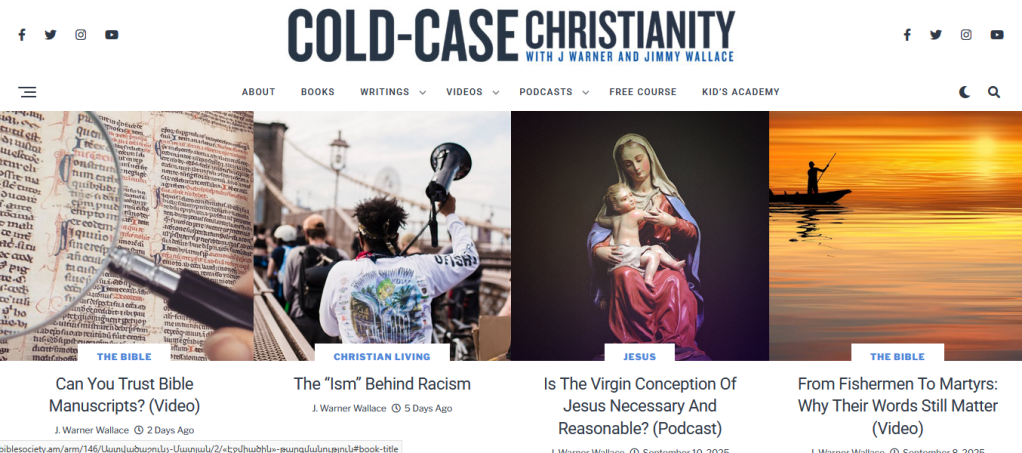Open the YouTube icon in right header
This screenshot has height=453, width=1022.
(x=997, y=35)
